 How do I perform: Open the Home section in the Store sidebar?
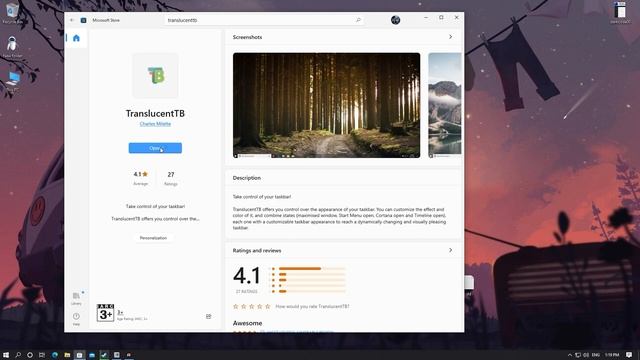tap(76, 38)
